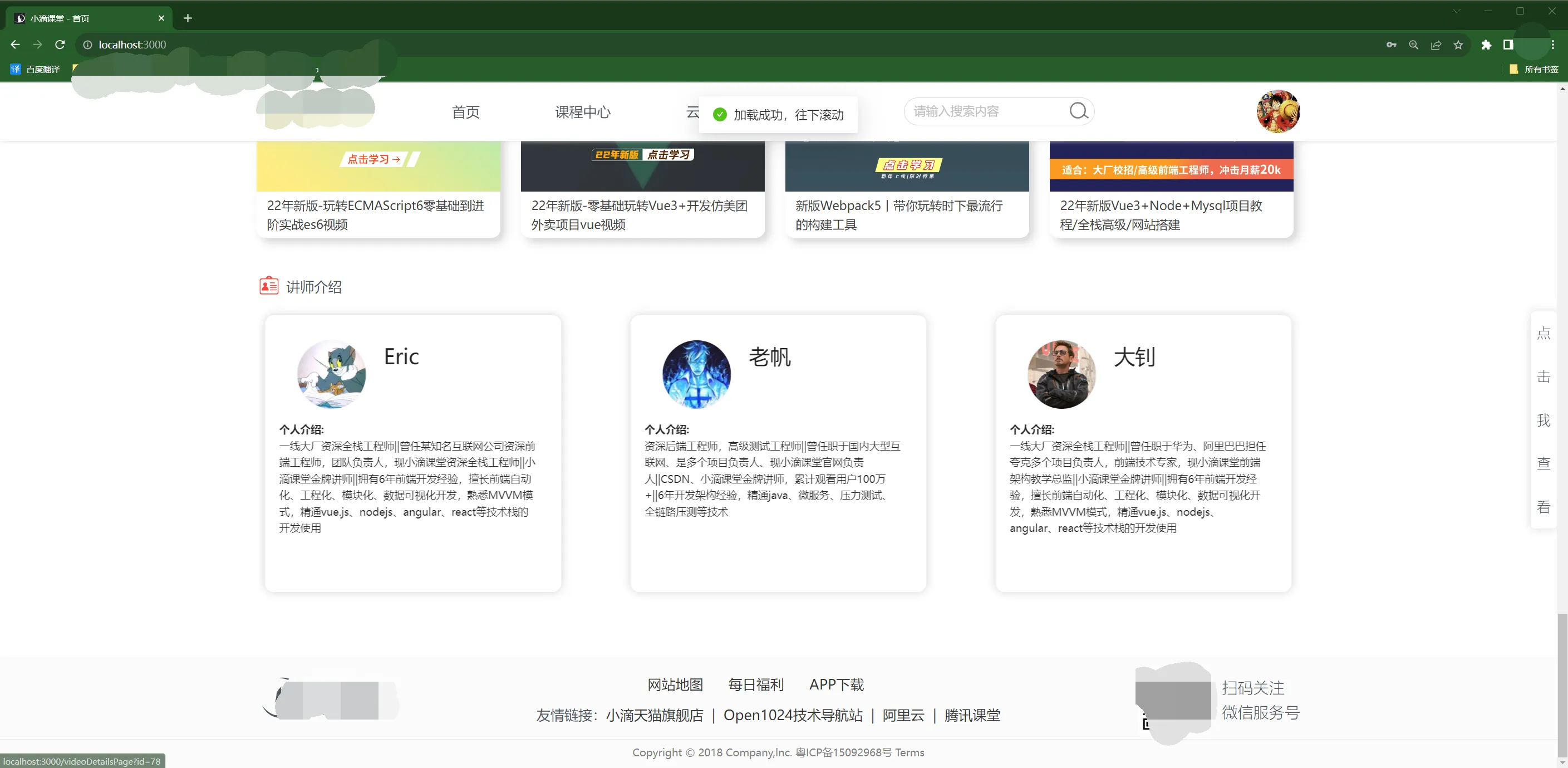Open the user avatar in the header
The height and width of the screenshot is (768, 1568).
point(1277,111)
